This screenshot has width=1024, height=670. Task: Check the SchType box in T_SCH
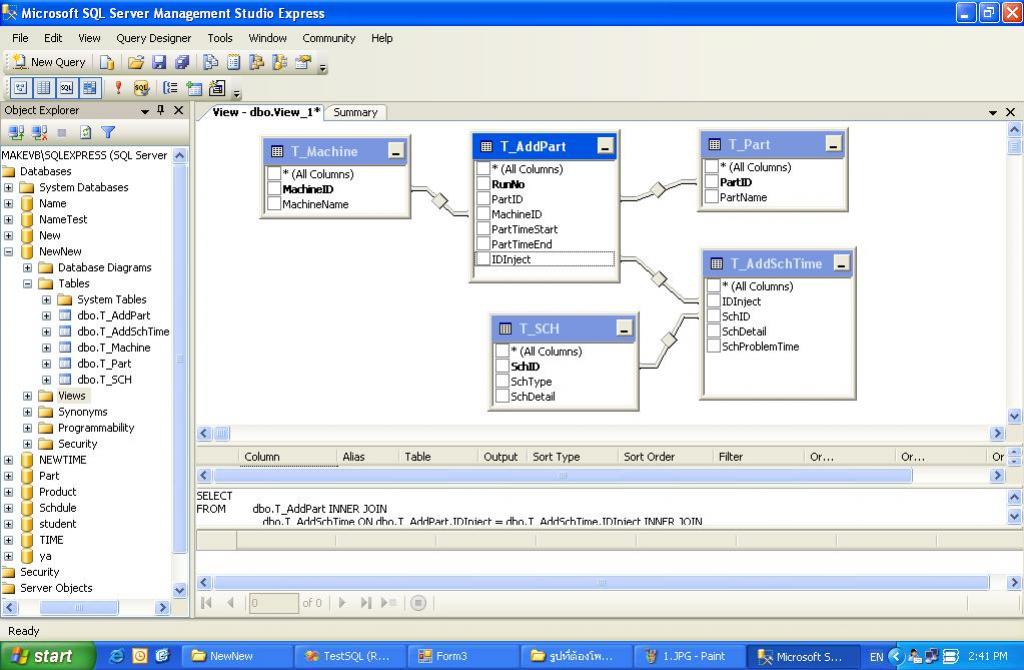tap(502, 381)
